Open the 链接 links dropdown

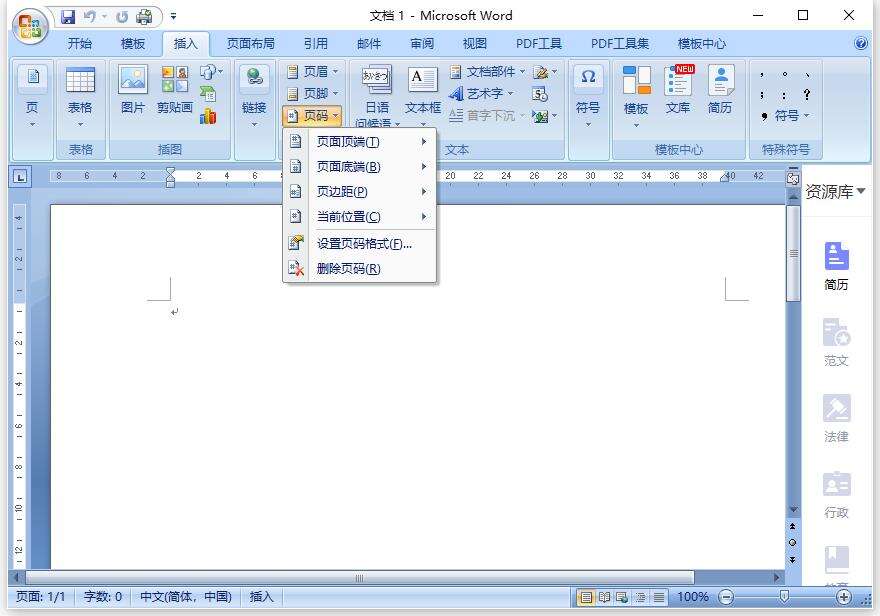[254, 98]
